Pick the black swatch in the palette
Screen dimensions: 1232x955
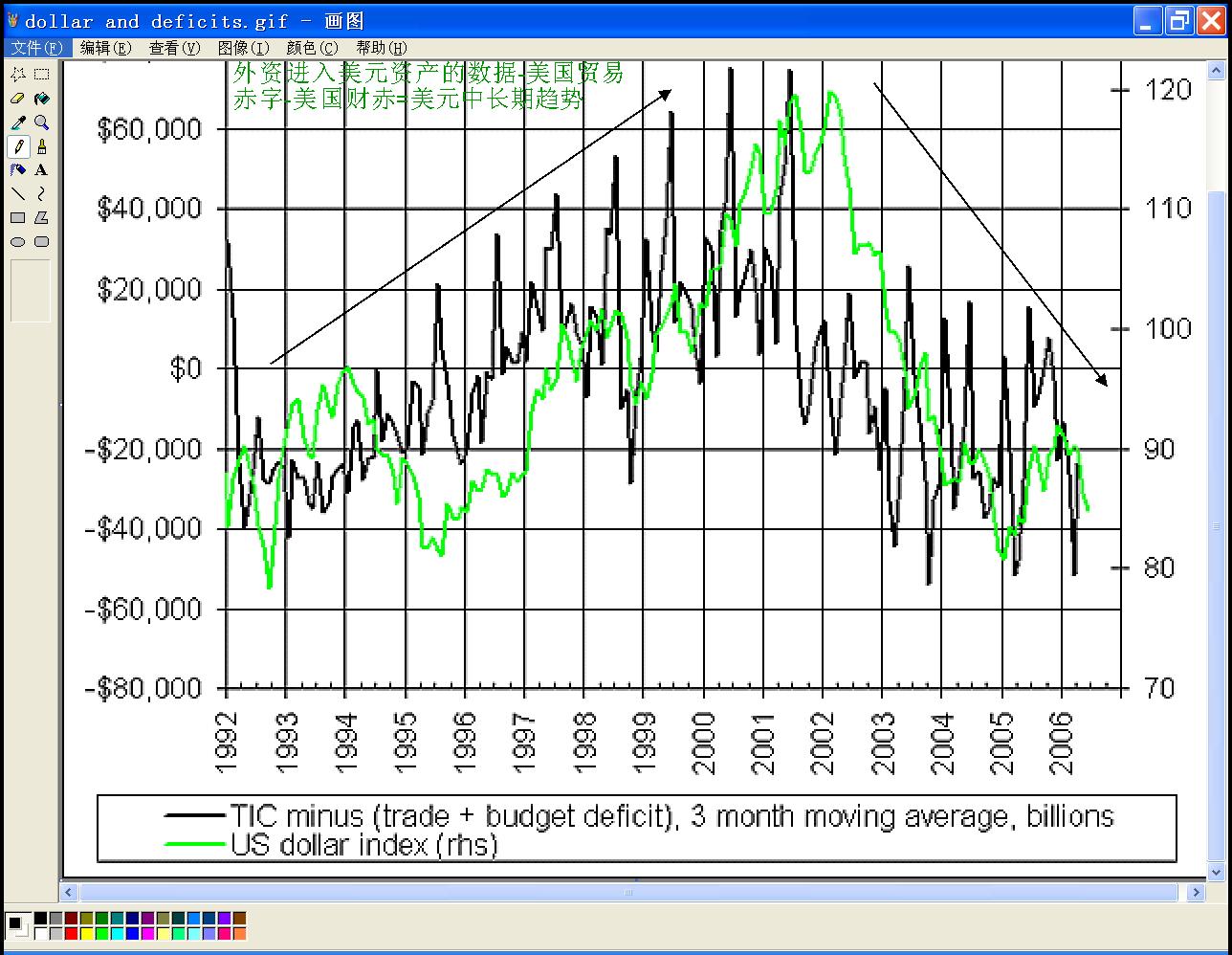[40, 919]
